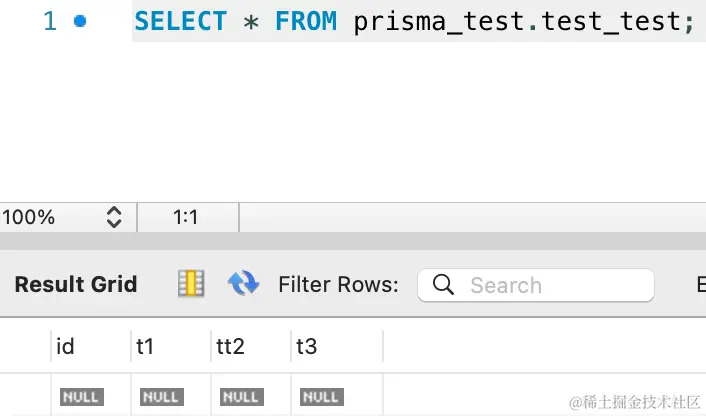Select the t3 column header
706x416 pixels.
337,346
